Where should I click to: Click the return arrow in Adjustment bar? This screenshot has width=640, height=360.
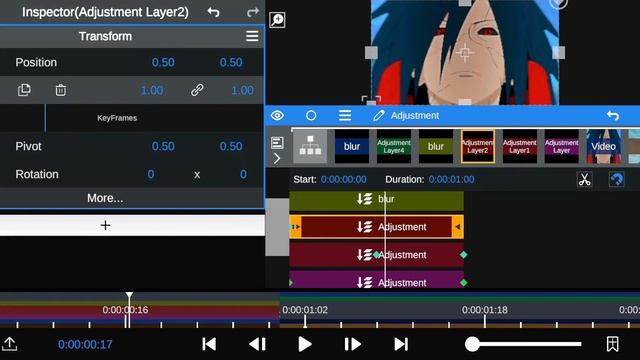pos(613,116)
